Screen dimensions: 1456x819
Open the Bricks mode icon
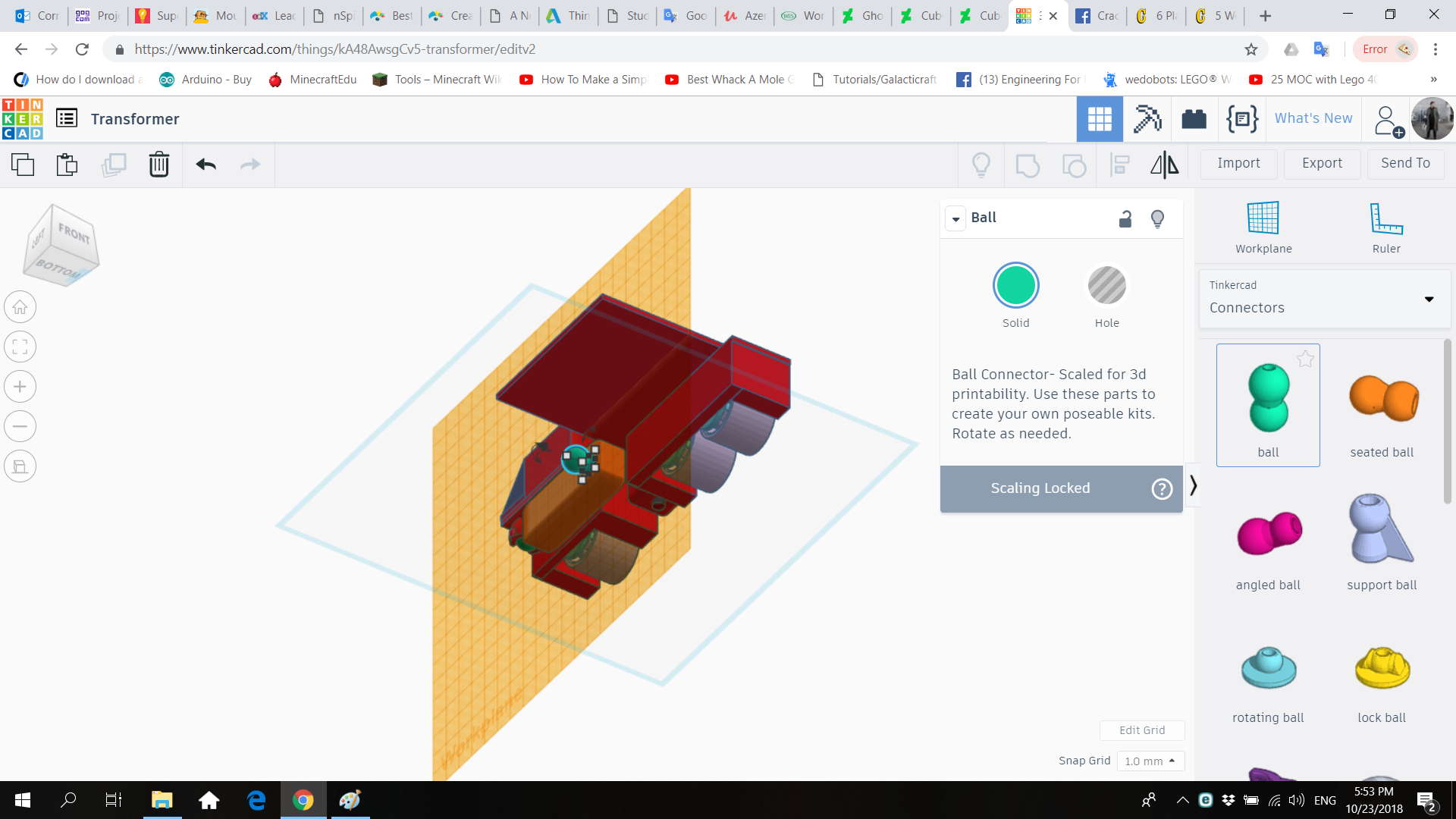[x=1194, y=119]
